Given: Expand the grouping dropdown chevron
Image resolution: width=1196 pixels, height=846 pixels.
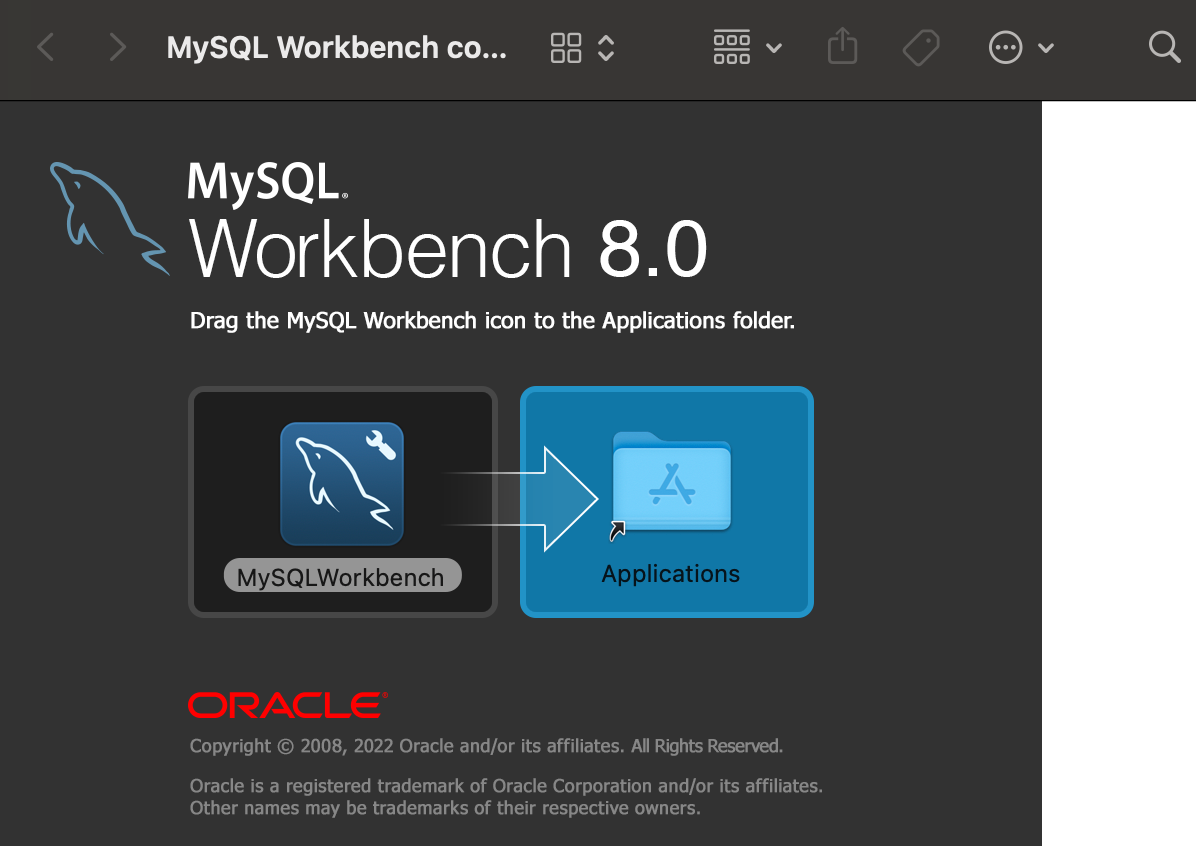Looking at the screenshot, I should pos(773,48).
